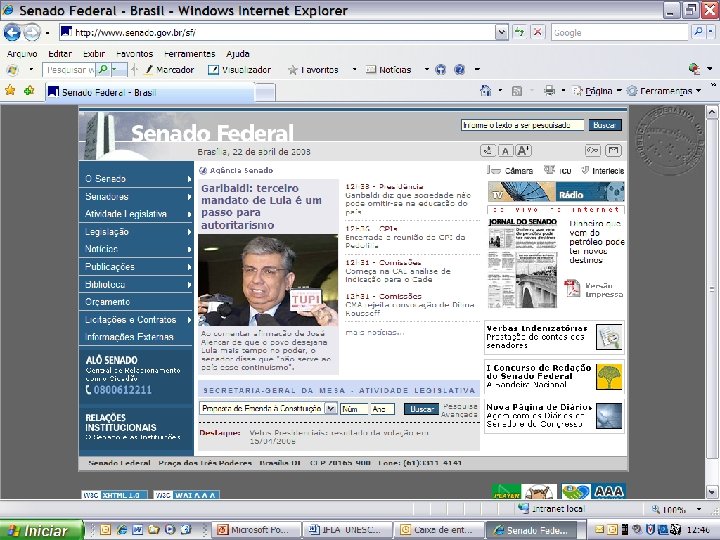Open the Editar menu

tap(60, 54)
